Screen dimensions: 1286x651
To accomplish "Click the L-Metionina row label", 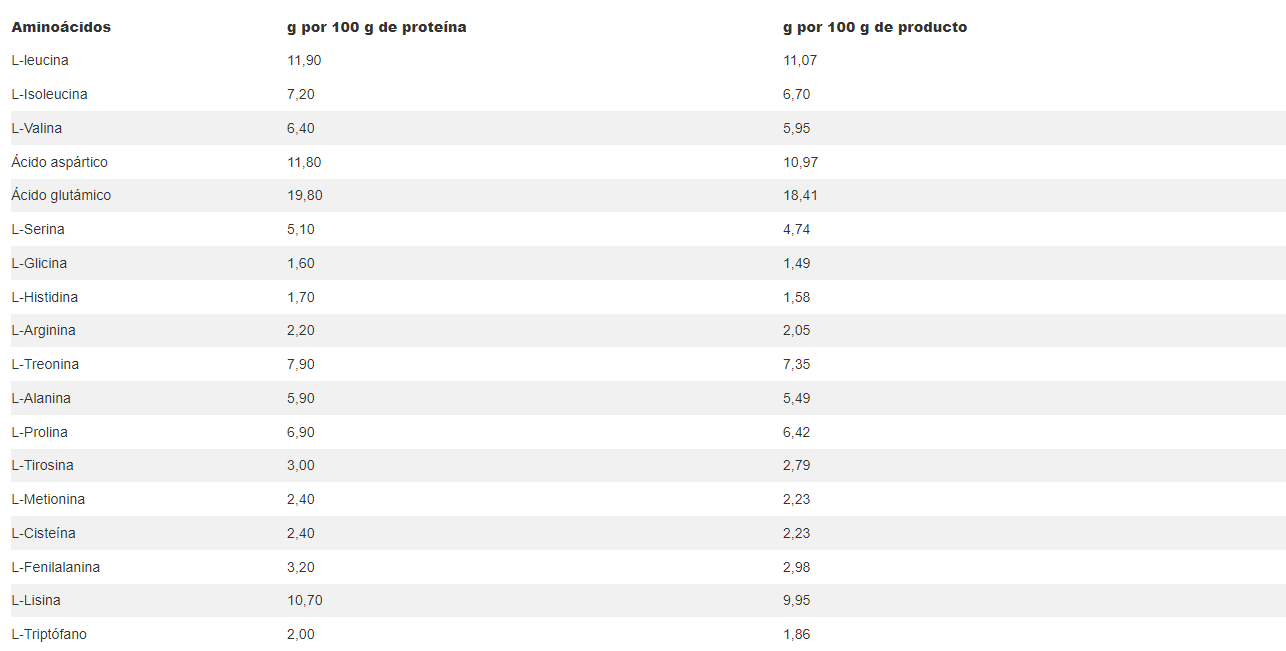I will tap(48, 499).
